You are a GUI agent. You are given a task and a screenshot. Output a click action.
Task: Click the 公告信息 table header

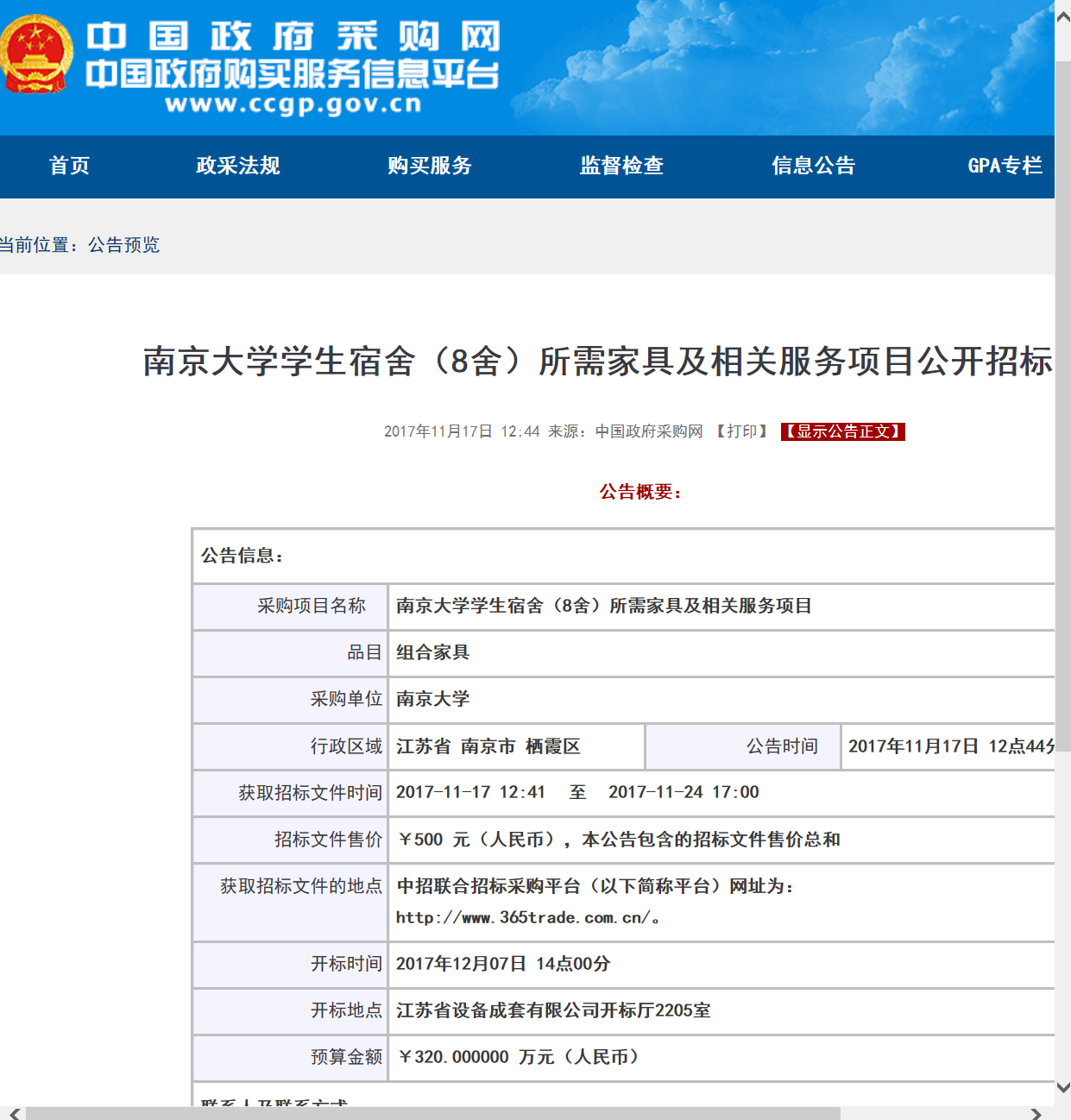click(243, 556)
